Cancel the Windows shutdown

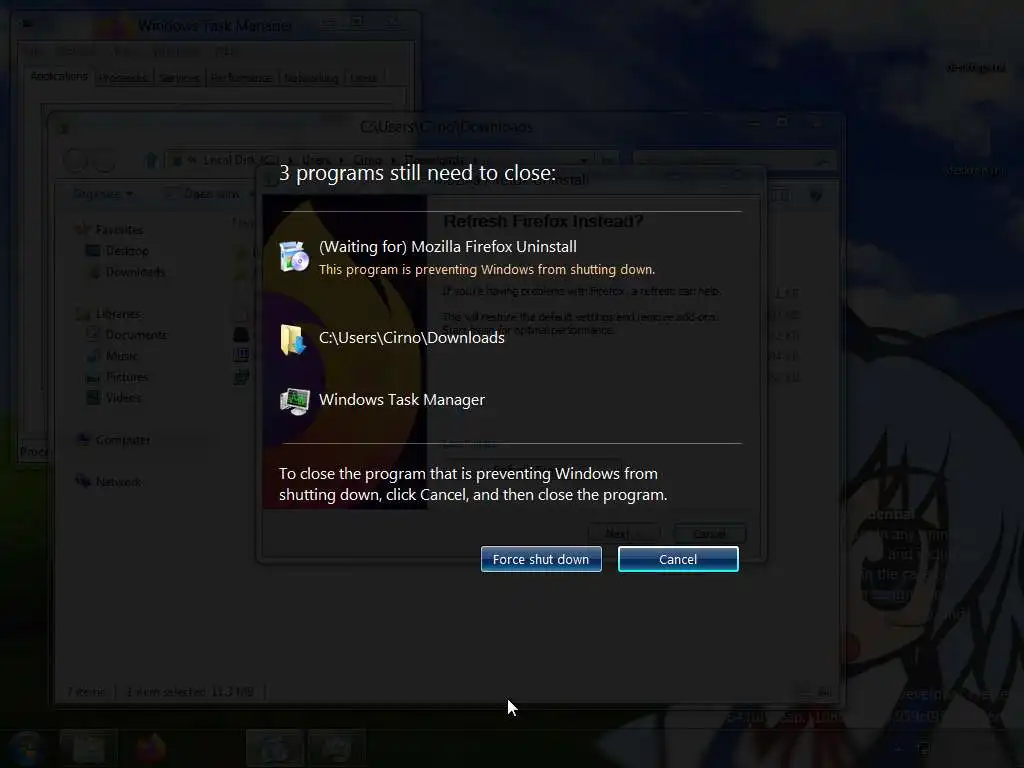pos(678,559)
